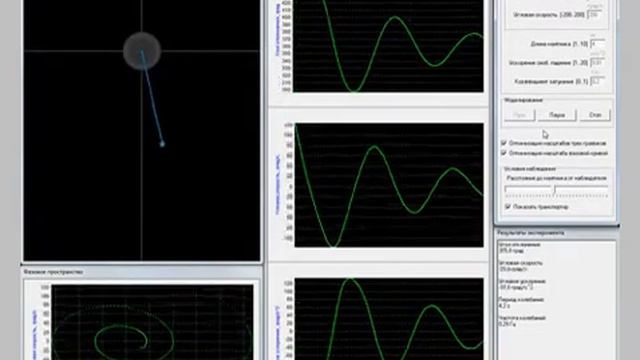Click the grey pivot circle of the pendulum
The height and width of the screenshot is (360, 640).
[142, 51]
